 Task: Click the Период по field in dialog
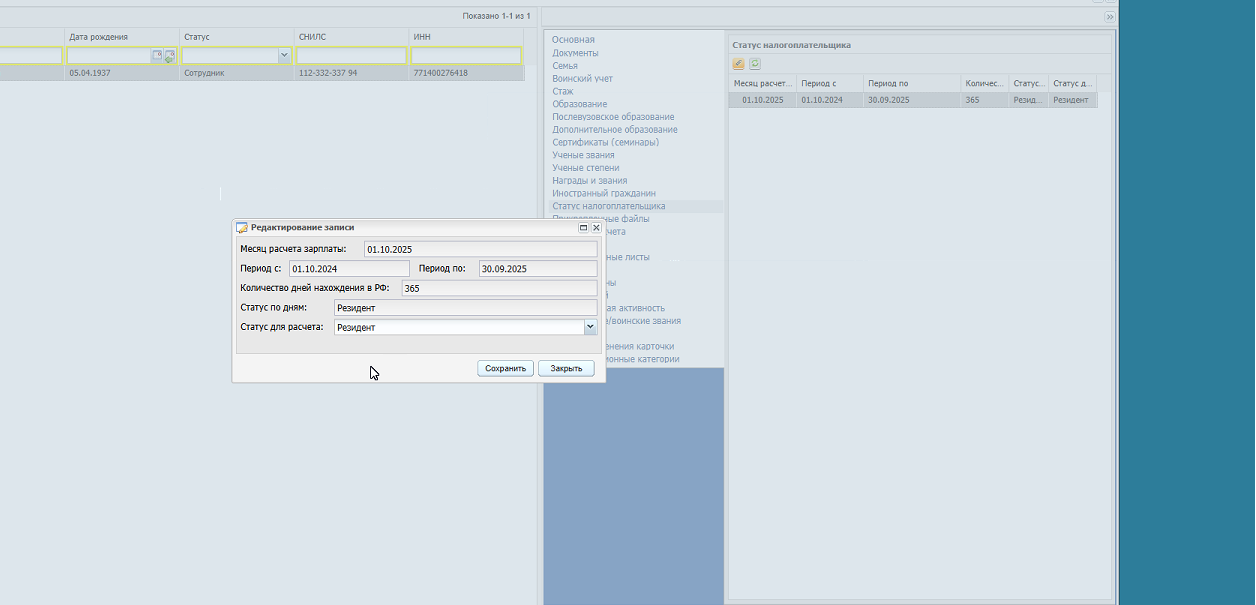pos(537,269)
